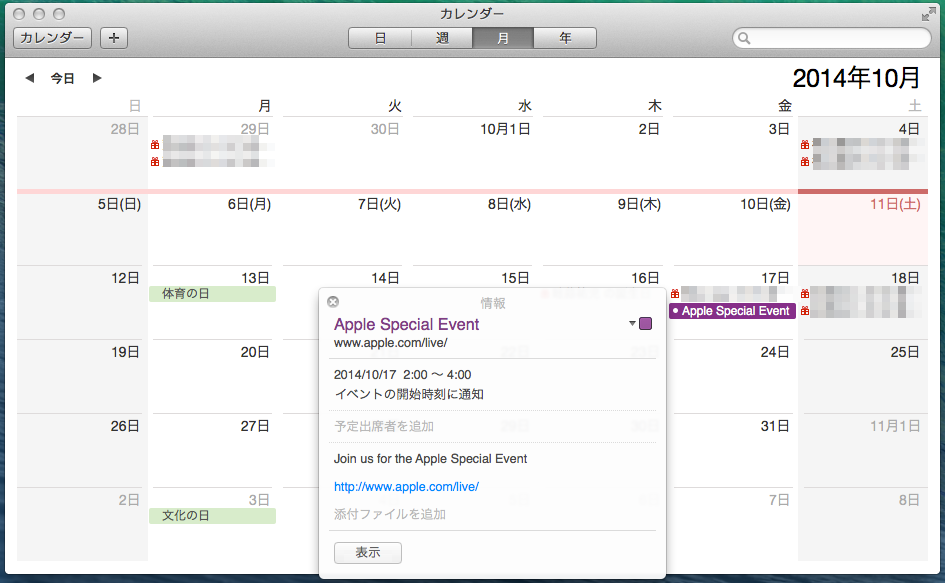Select the Apple Special Event entry on 17日
945x583 pixels.
coord(732,311)
